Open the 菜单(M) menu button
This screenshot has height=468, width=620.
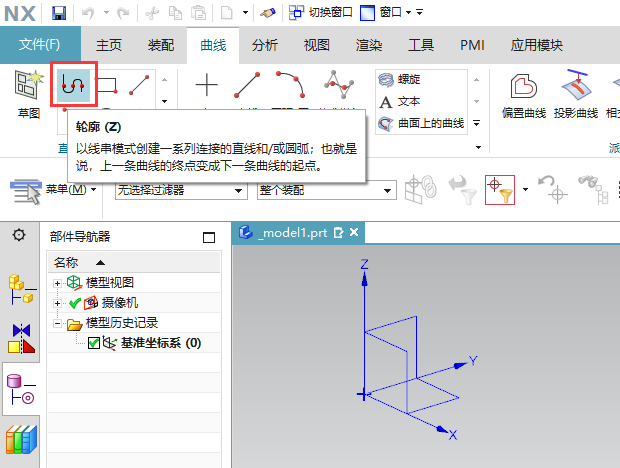tap(53, 190)
